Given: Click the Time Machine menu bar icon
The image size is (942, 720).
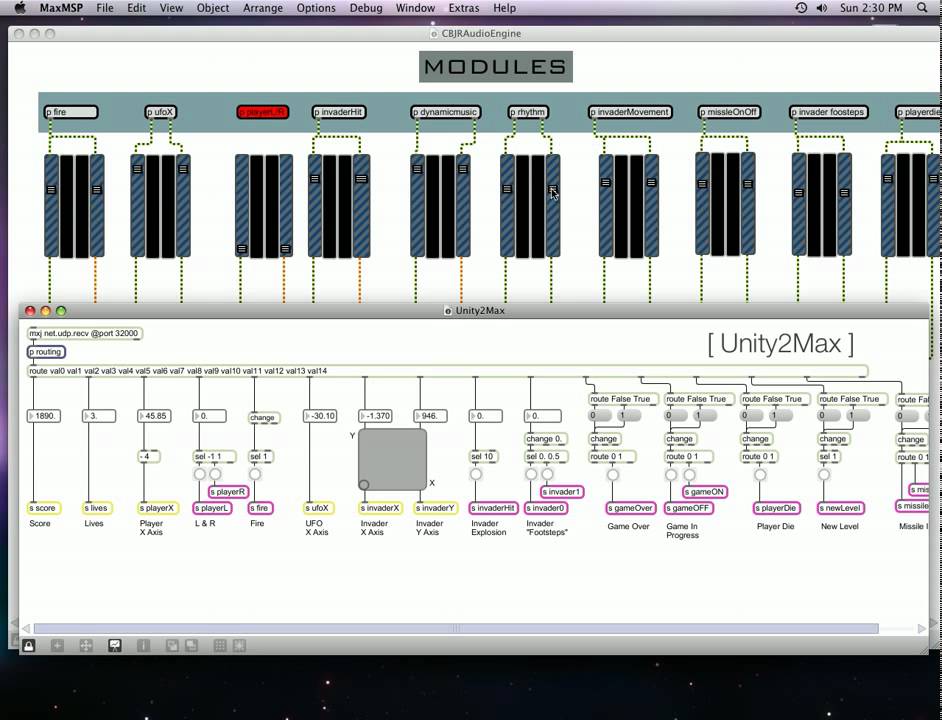Looking at the screenshot, I should coord(801,8).
